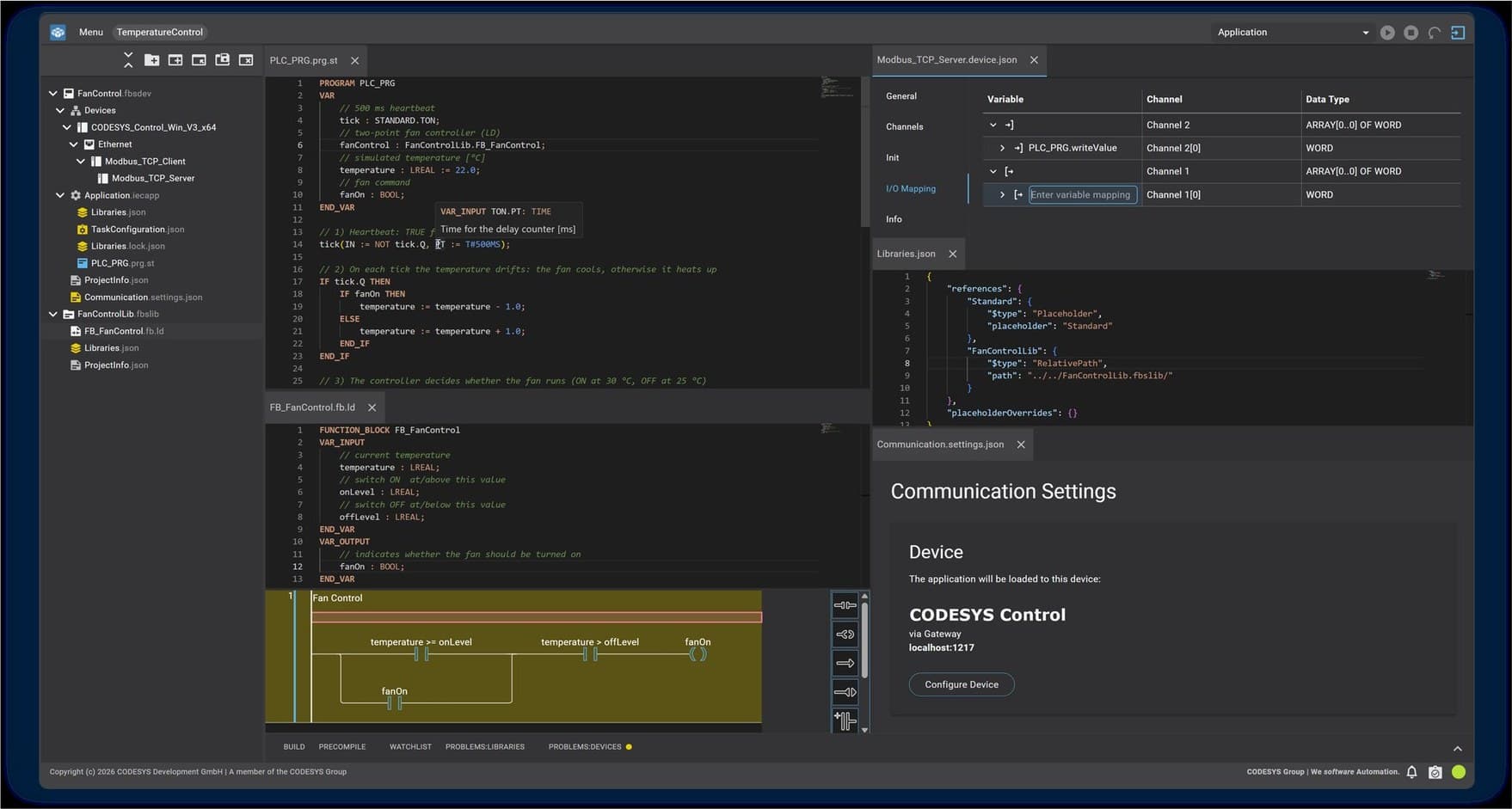Image resolution: width=1512 pixels, height=809 pixels.
Task: Expand the bottom panel chevron
Action: [1457, 748]
